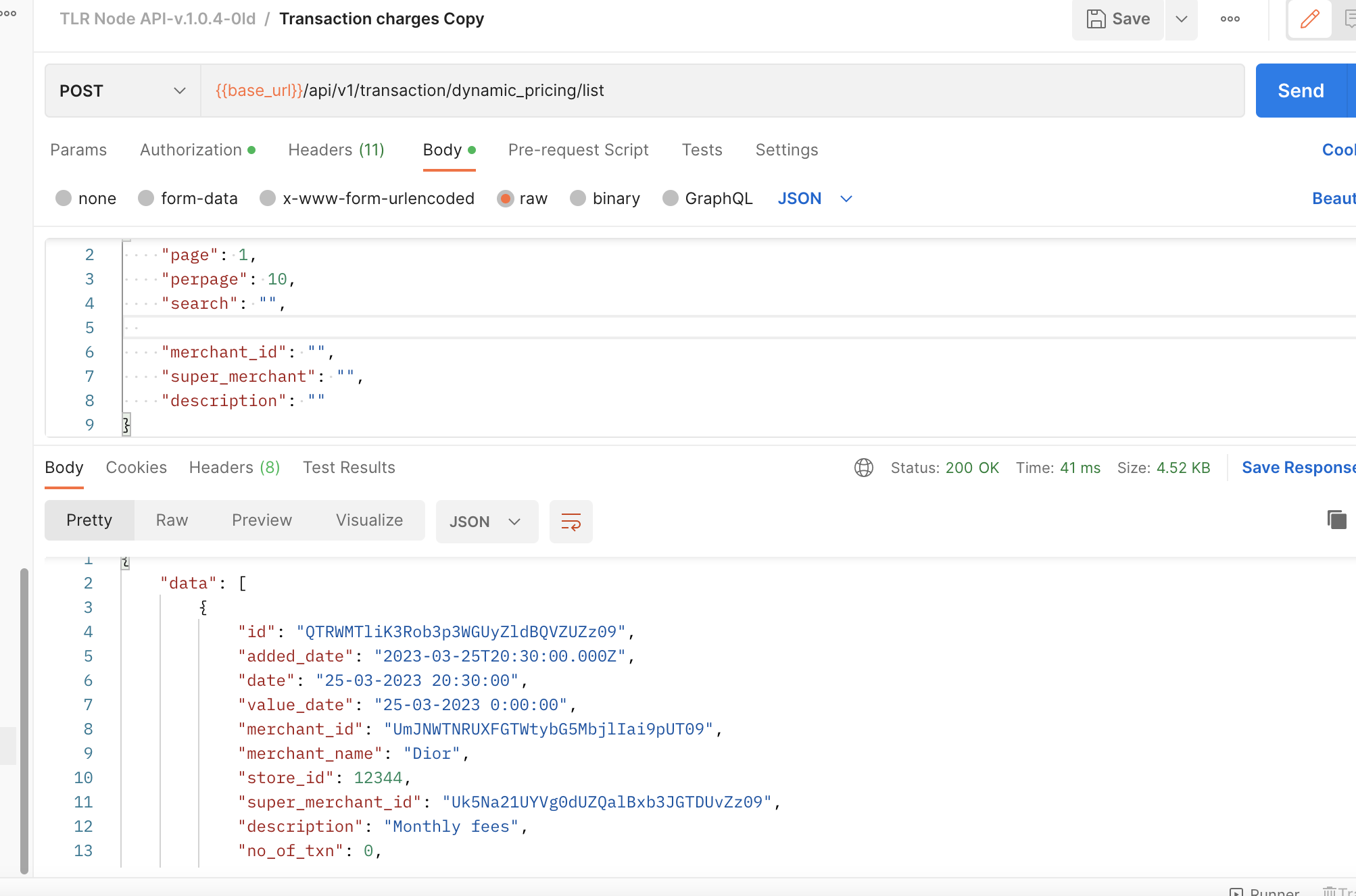Switch to the Params tab
The height and width of the screenshot is (896, 1356).
[78, 150]
